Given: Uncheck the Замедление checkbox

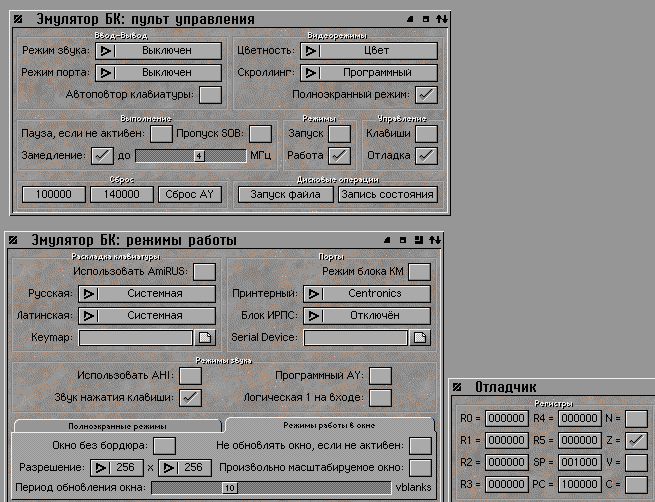Looking at the screenshot, I should [102, 156].
